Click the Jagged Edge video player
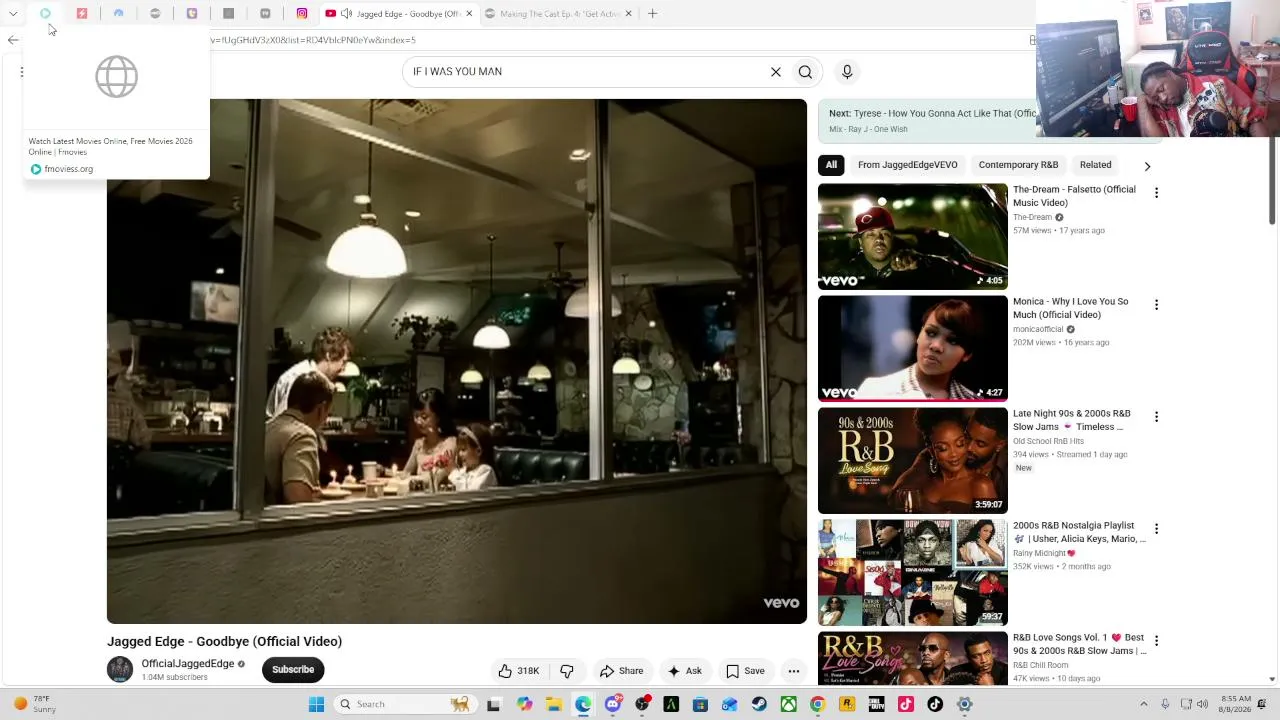Viewport: 1280px width, 720px height. coord(457,361)
